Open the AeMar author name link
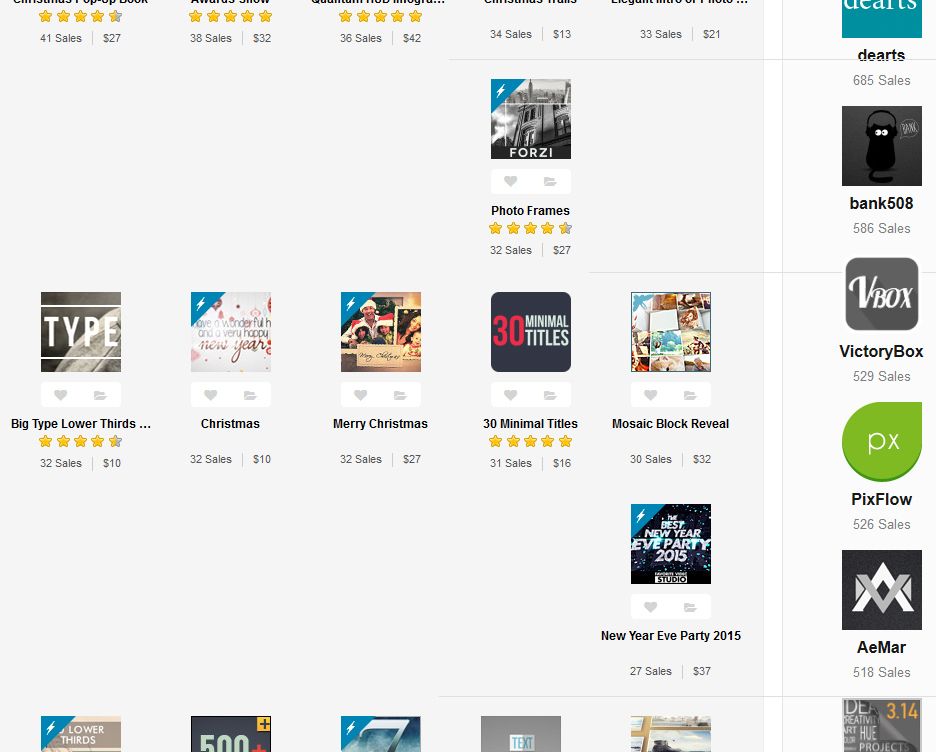This screenshot has height=752, width=936. [881, 648]
